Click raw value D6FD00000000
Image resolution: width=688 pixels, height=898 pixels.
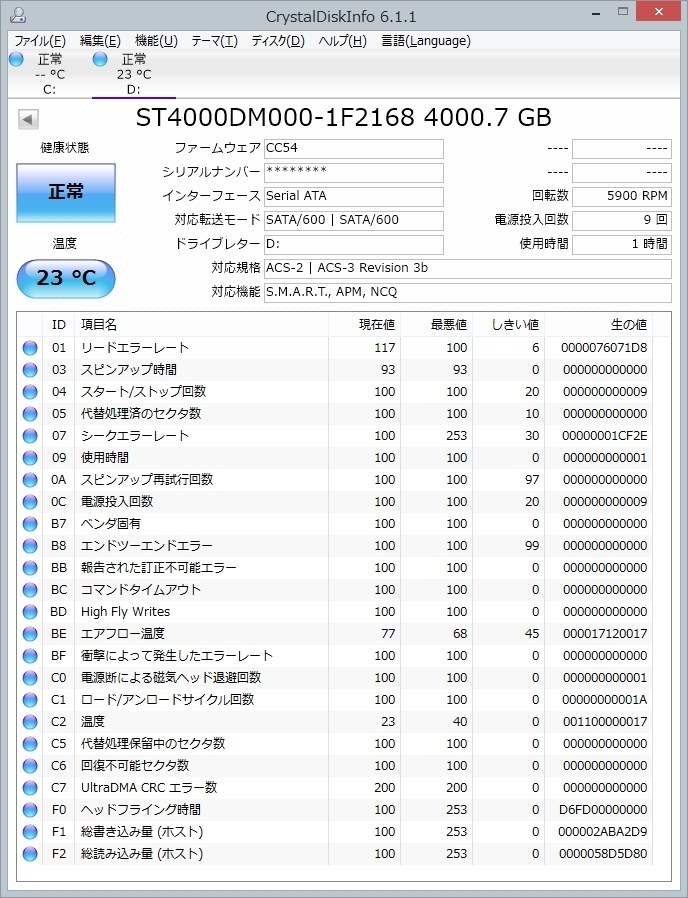point(603,810)
